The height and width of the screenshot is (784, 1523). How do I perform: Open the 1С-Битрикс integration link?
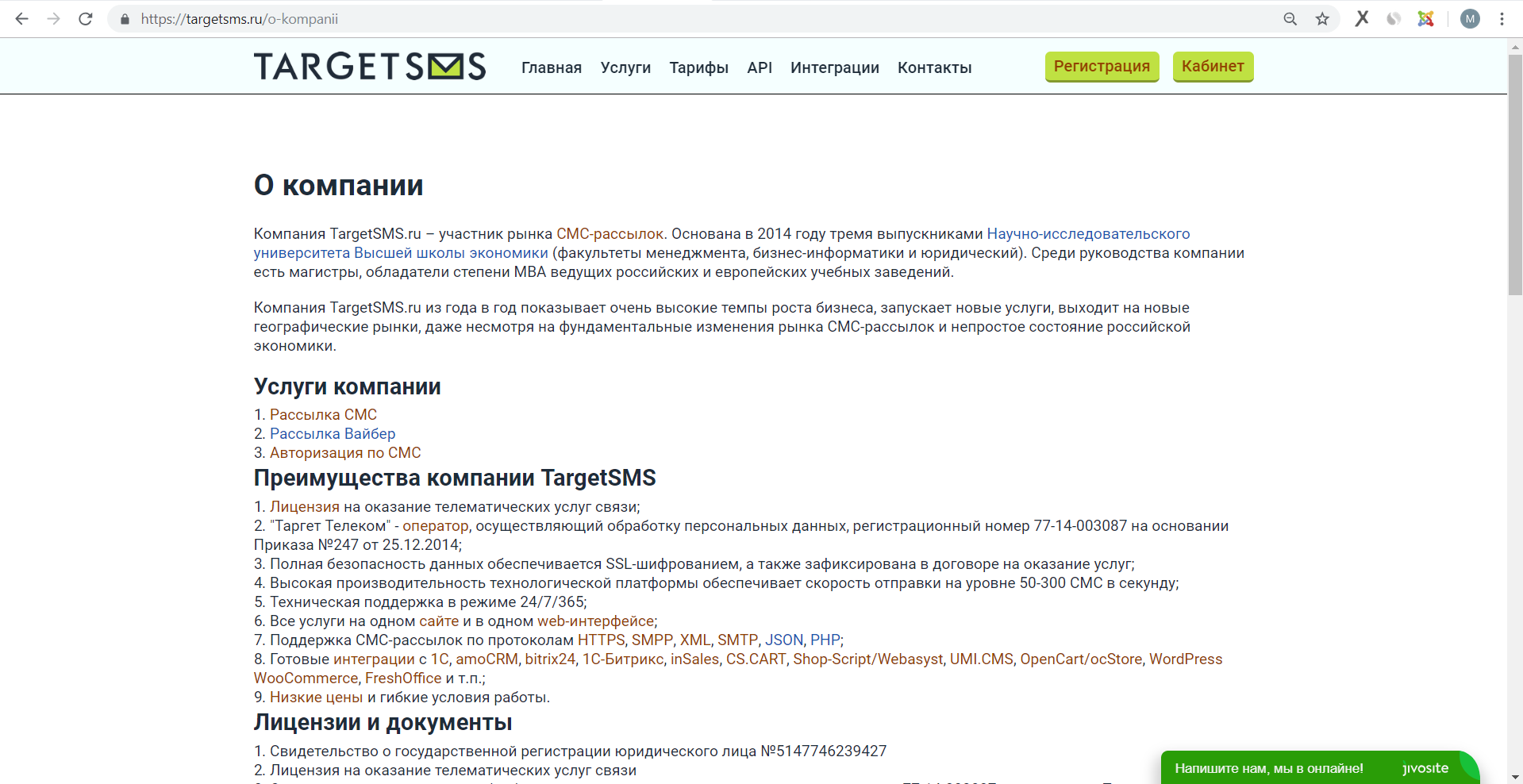click(x=623, y=659)
